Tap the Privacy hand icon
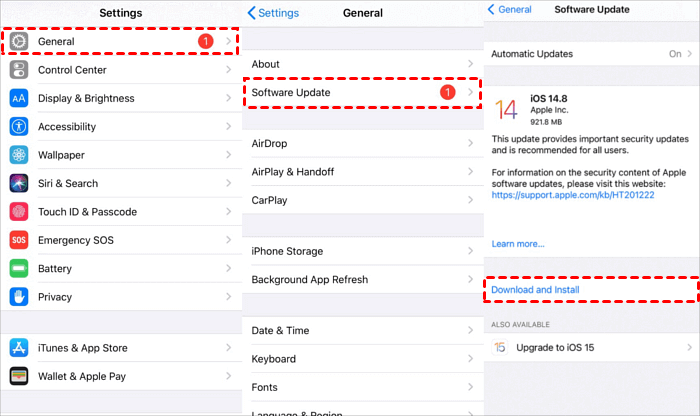 19,297
